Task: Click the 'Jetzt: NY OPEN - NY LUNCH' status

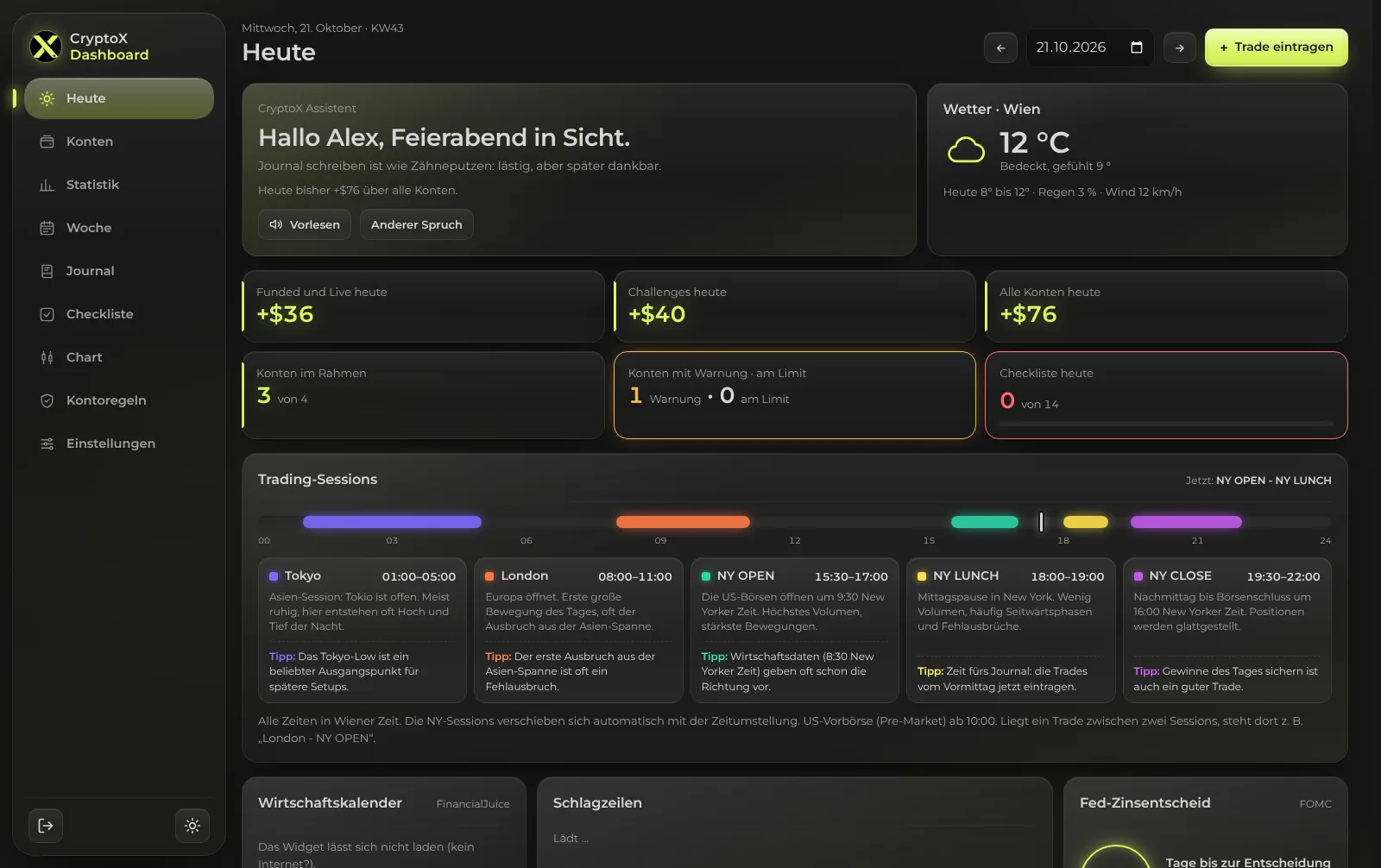Action: point(1258,481)
